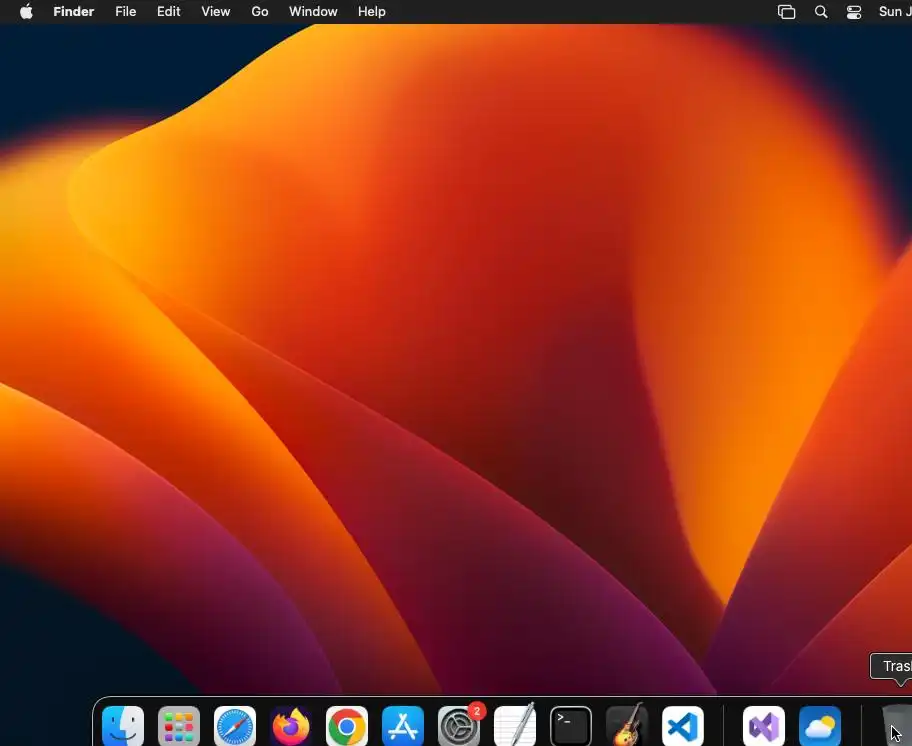Open the Window menu
The height and width of the screenshot is (746, 912).
point(313,12)
